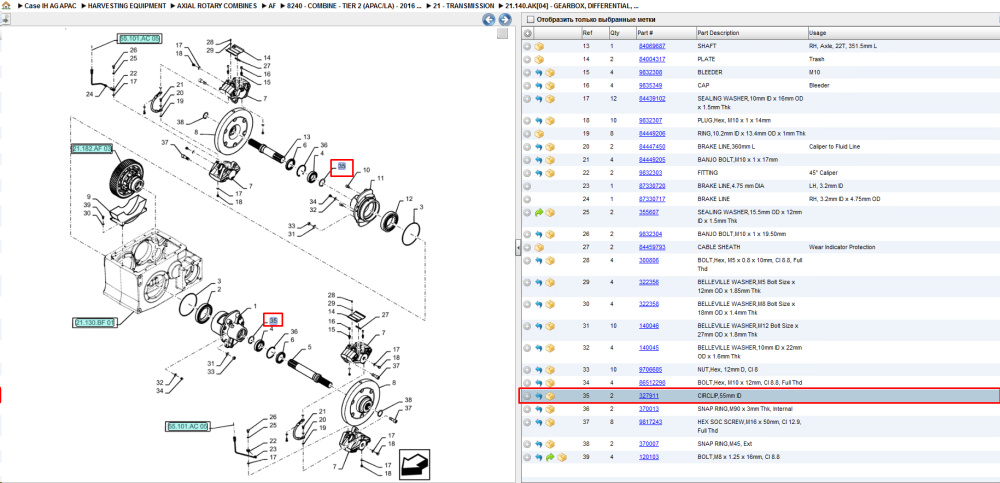Open Case IH AG APAC breadcrumb
This screenshot has height=483, width=1000.
tap(50, 5)
